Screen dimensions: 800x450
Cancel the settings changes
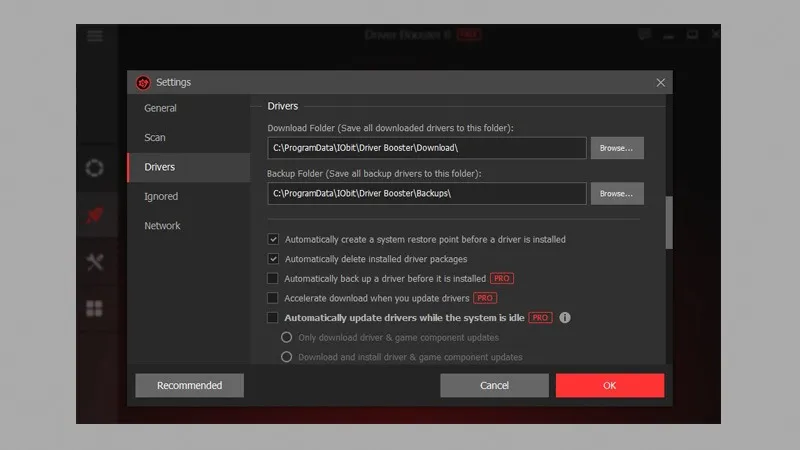[x=494, y=385]
